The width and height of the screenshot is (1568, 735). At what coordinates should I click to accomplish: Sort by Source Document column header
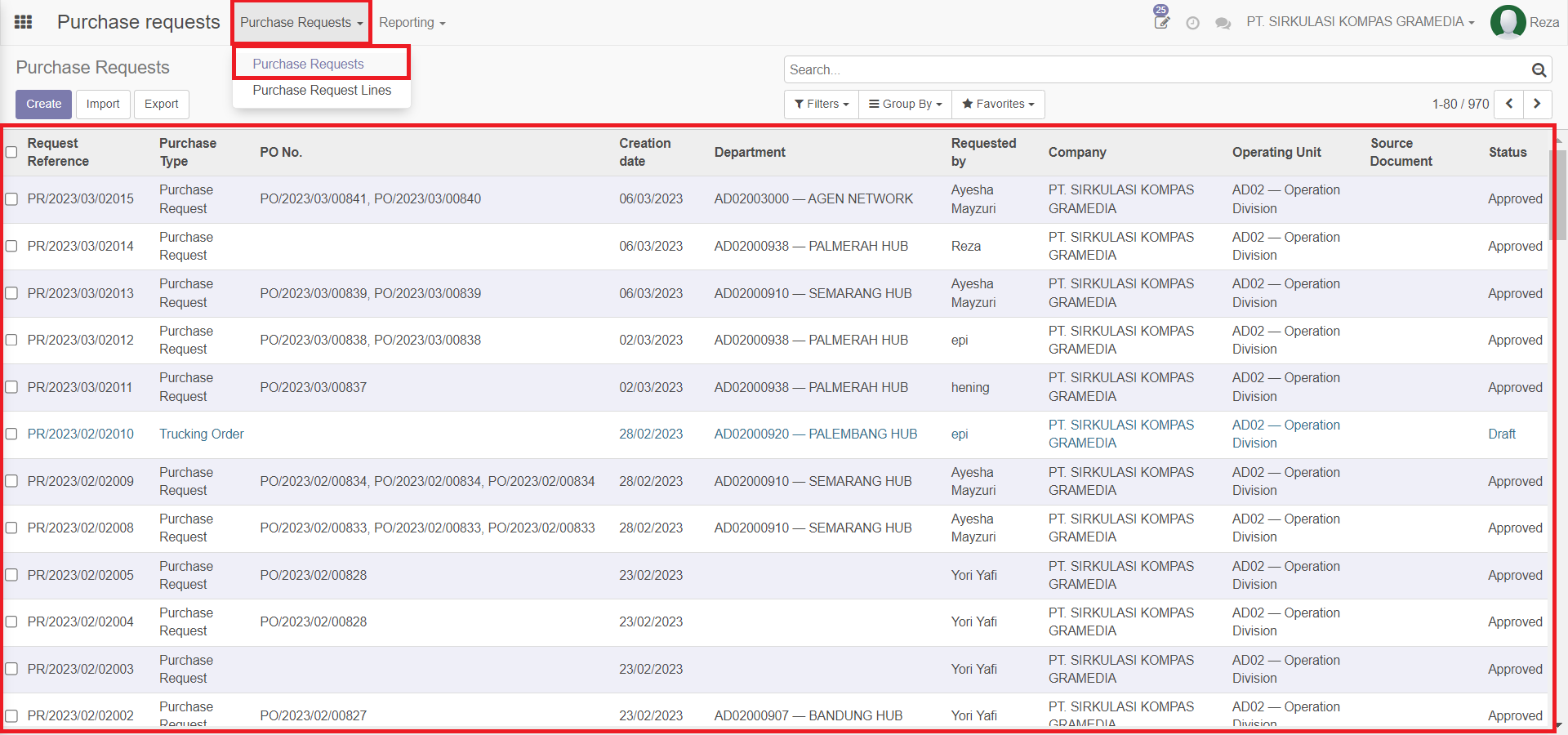(x=1401, y=152)
